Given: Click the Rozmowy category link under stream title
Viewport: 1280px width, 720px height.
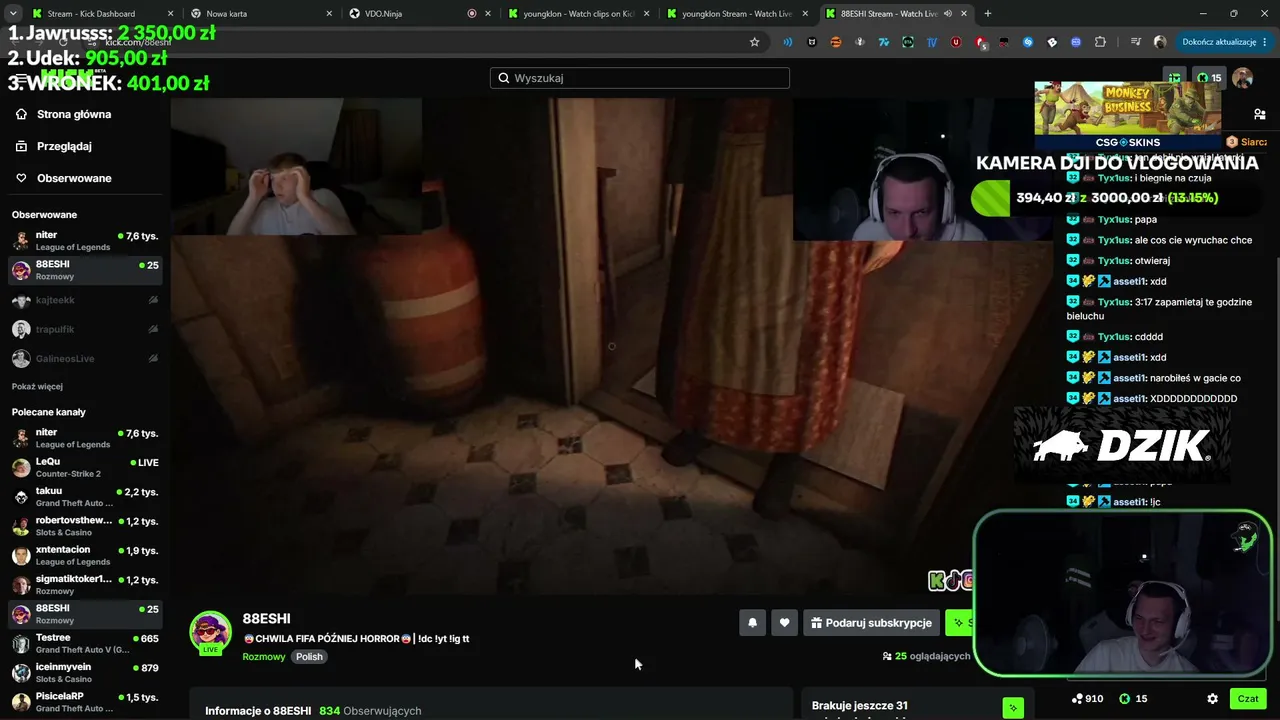Looking at the screenshot, I should click(264, 657).
